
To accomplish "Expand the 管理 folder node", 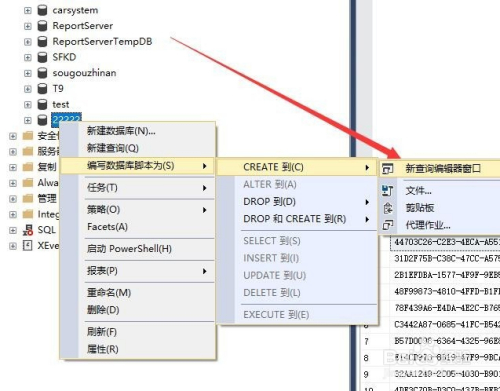I will click(x=13, y=199).
